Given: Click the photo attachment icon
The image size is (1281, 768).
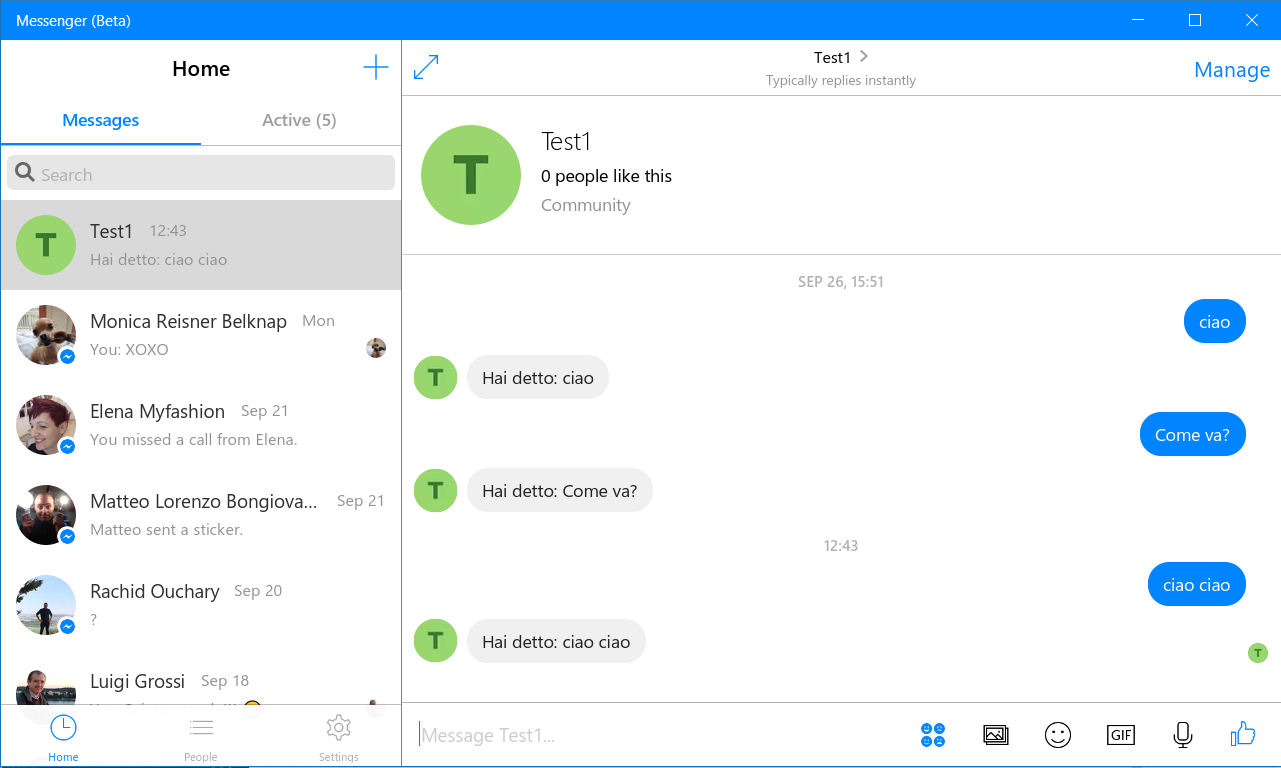Looking at the screenshot, I should tap(995, 735).
